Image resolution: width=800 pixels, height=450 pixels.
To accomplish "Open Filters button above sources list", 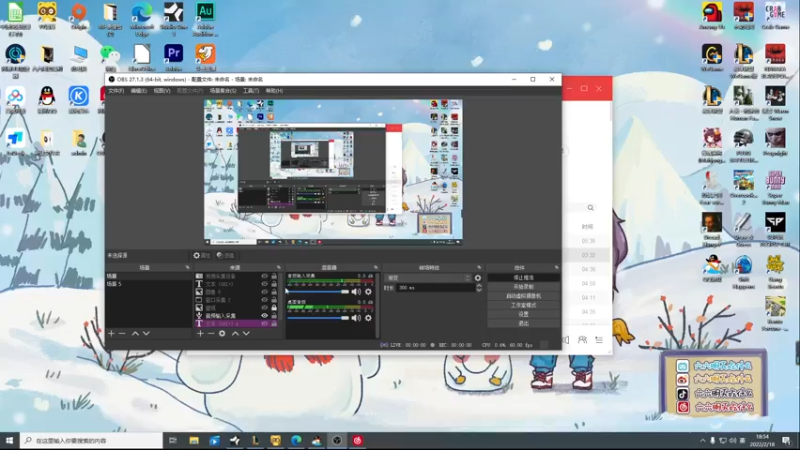I will pos(225,256).
